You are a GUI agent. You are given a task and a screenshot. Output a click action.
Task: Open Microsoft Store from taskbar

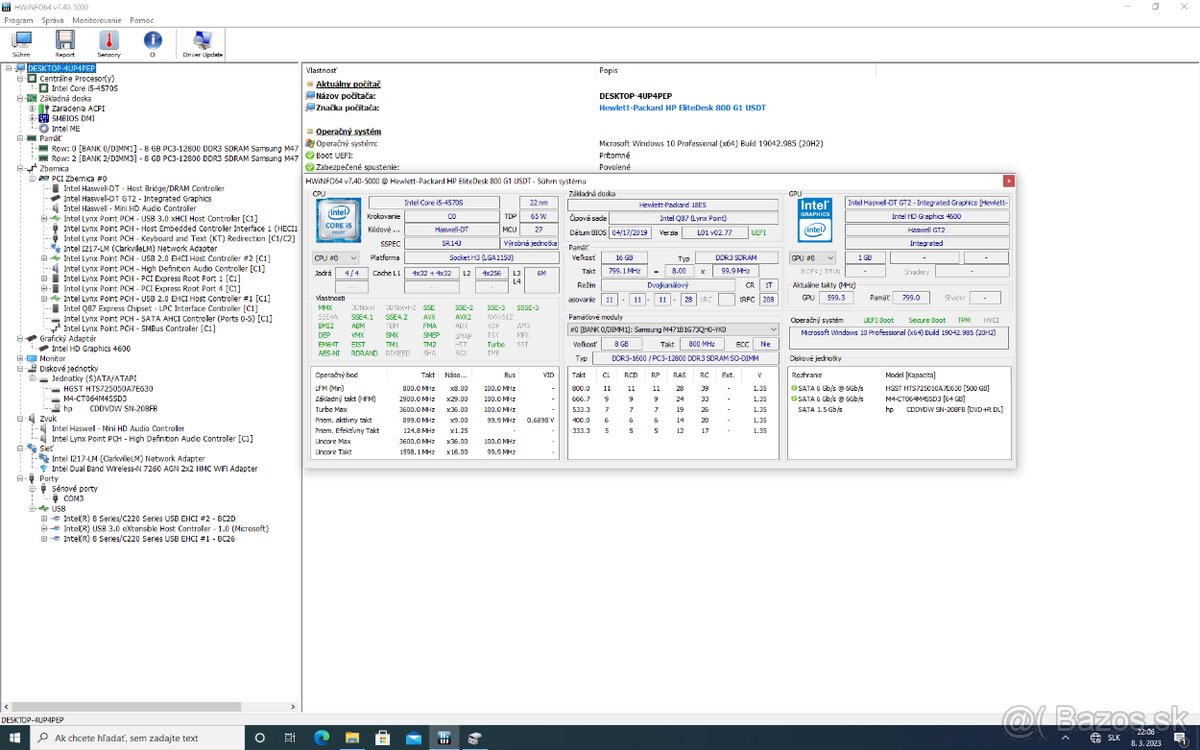(x=383, y=738)
